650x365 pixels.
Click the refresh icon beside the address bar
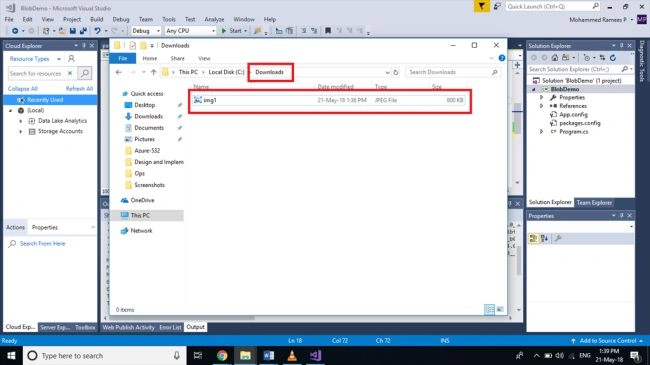(396, 72)
